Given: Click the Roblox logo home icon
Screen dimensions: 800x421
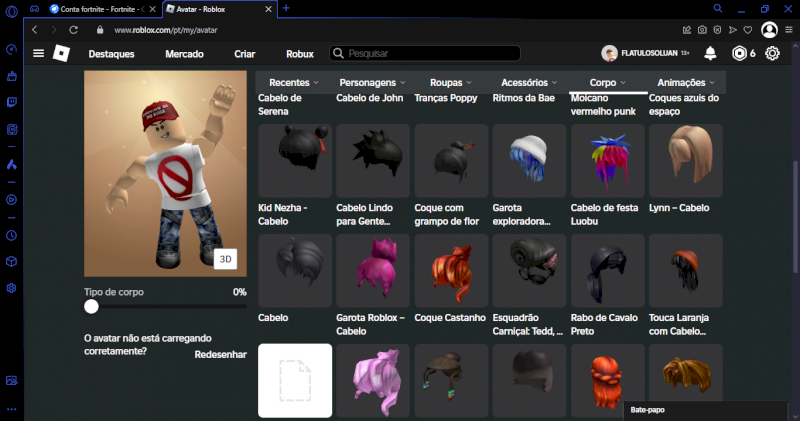Looking at the screenshot, I should click(61, 53).
